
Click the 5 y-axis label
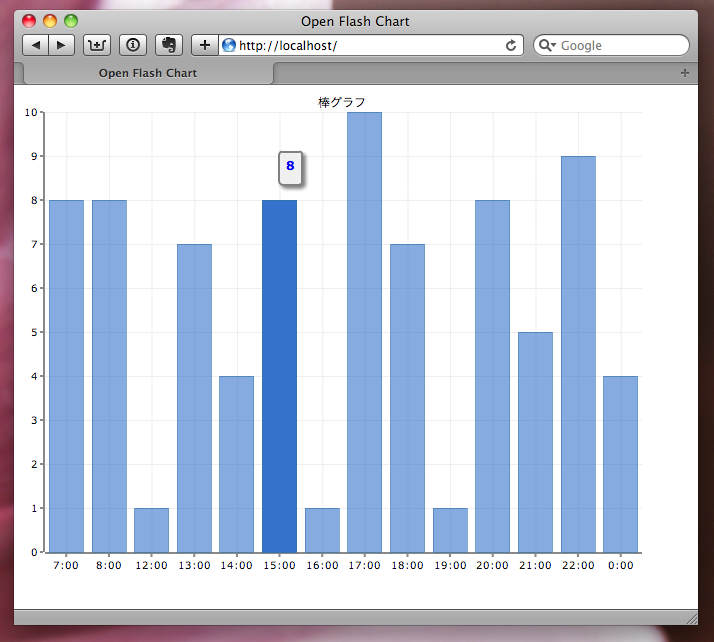point(34,333)
